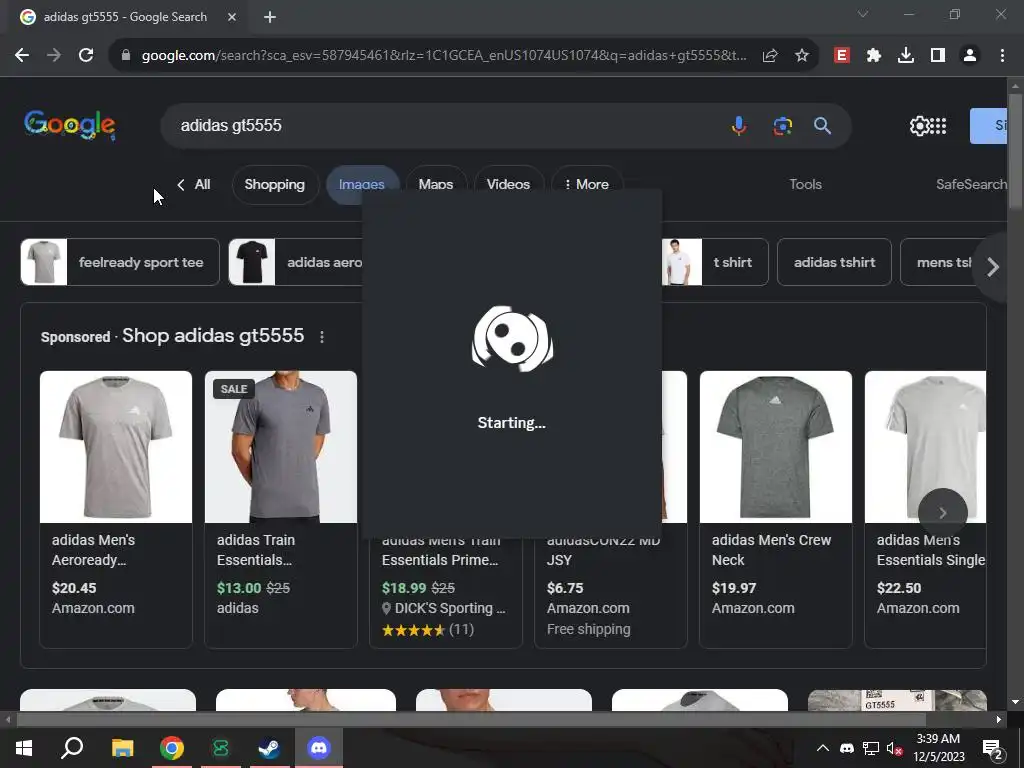Open the Chrome three-dot menu
The height and width of the screenshot is (768, 1024).
[x=1002, y=56]
